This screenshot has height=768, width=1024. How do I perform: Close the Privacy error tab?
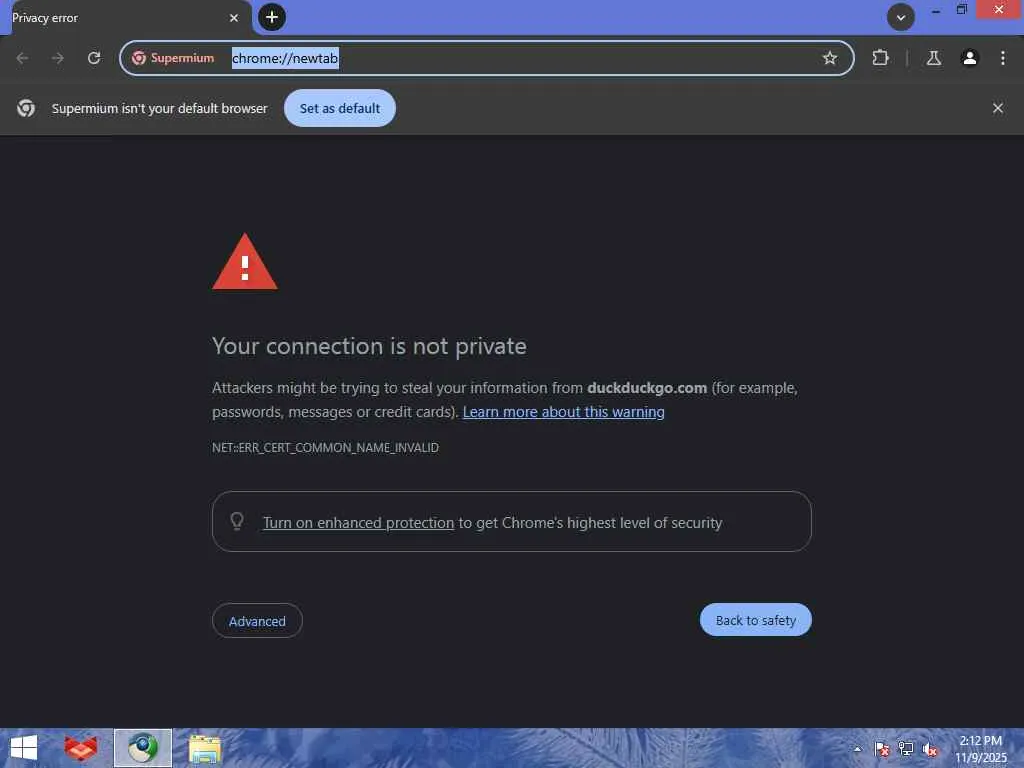(234, 18)
